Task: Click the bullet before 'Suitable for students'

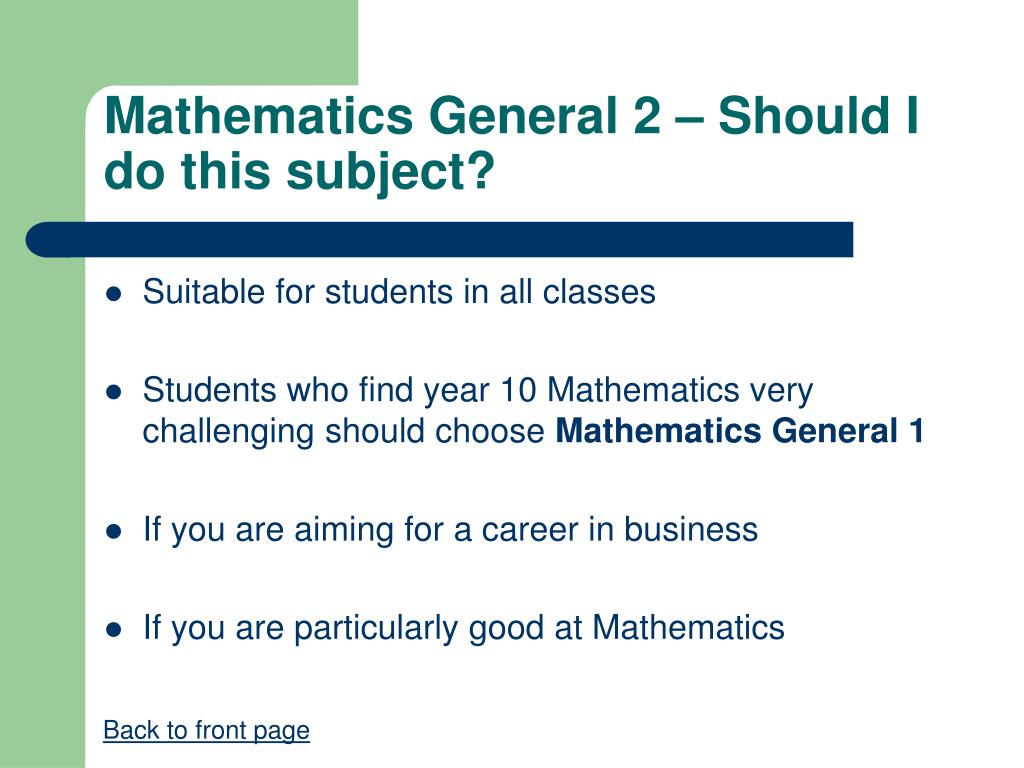Action: (x=114, y=294)
